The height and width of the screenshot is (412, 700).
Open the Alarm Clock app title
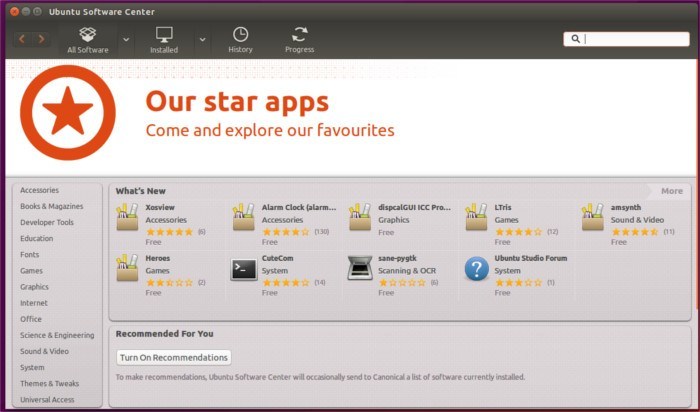[x=299, y=207]
